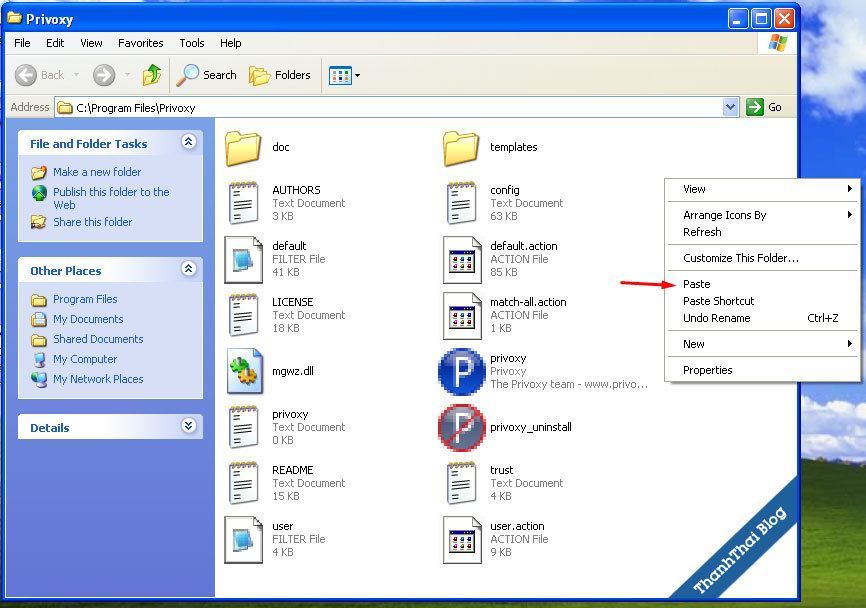
Task: Click Publish this folder to the Web
Action: [x=111, y=198]
